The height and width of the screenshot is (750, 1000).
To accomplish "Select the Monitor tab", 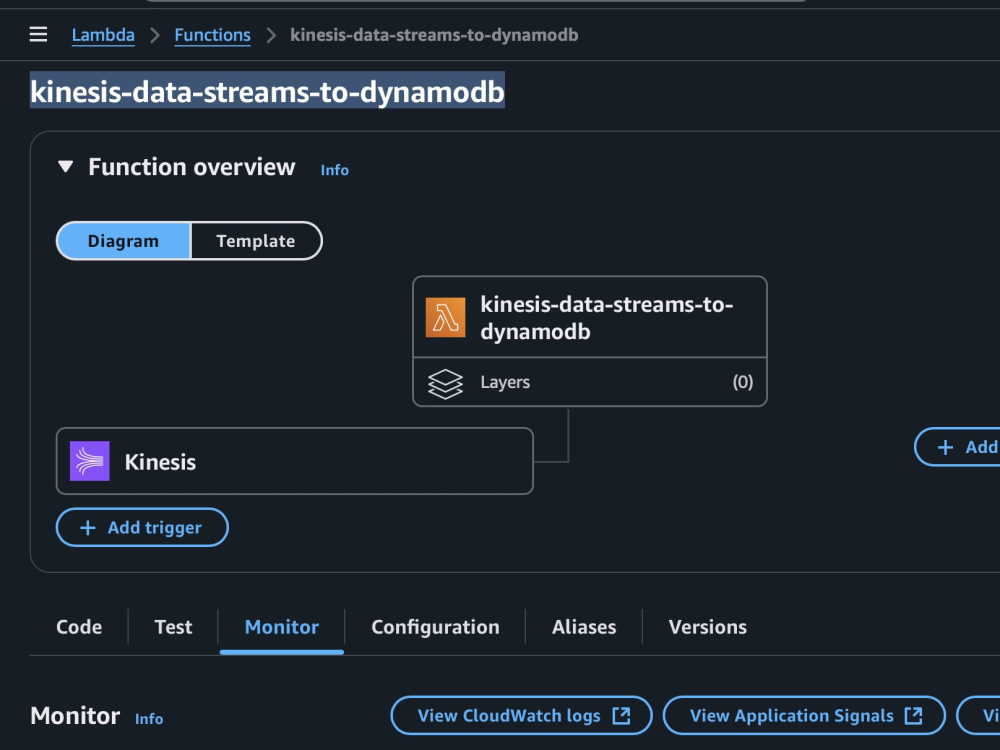I will (282, 627).
